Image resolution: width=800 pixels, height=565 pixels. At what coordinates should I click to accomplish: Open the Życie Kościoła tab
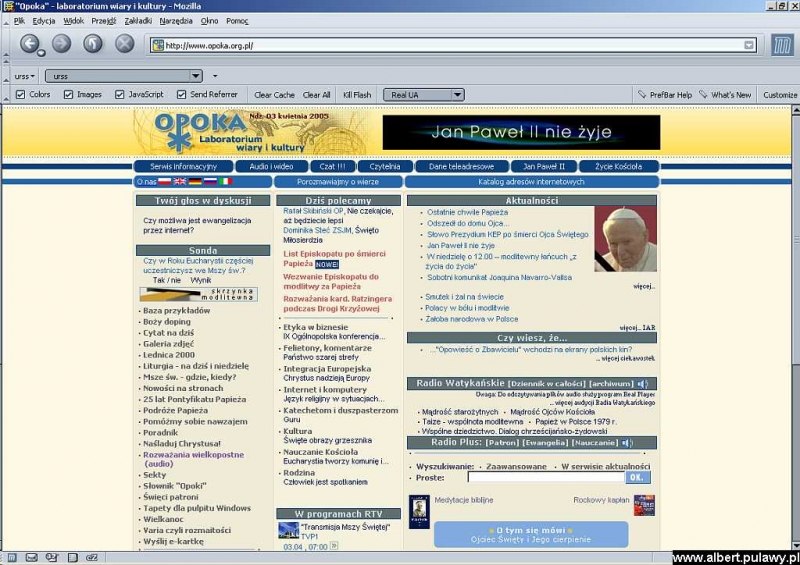point(619,166)
